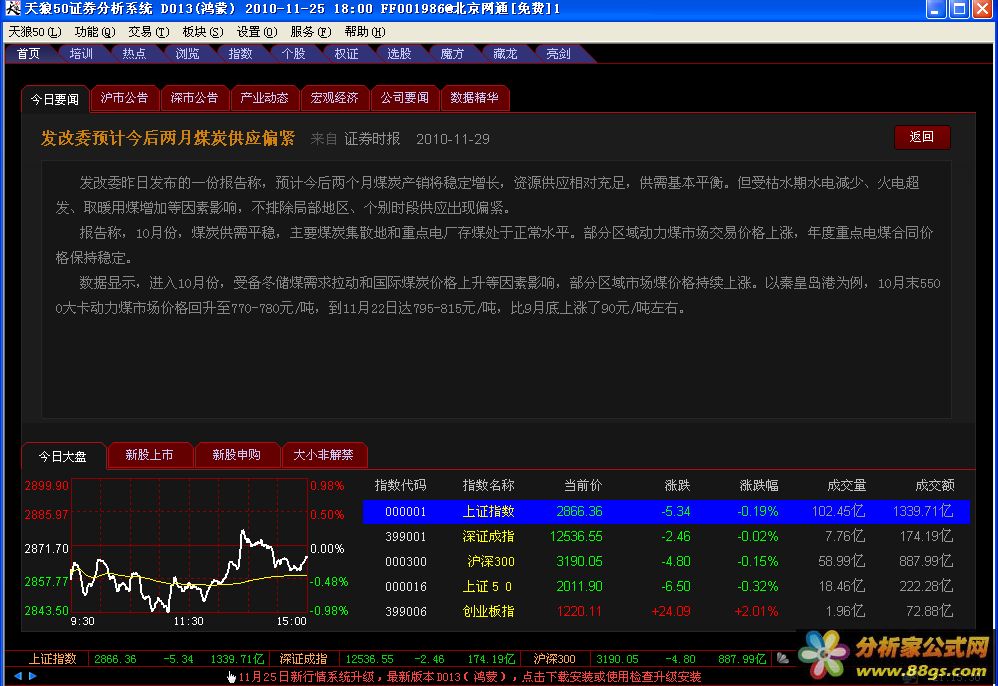Viewport: 998px width, 686px height.
Task: Click the price value 12536.55 in table
Action: [575, 536]
